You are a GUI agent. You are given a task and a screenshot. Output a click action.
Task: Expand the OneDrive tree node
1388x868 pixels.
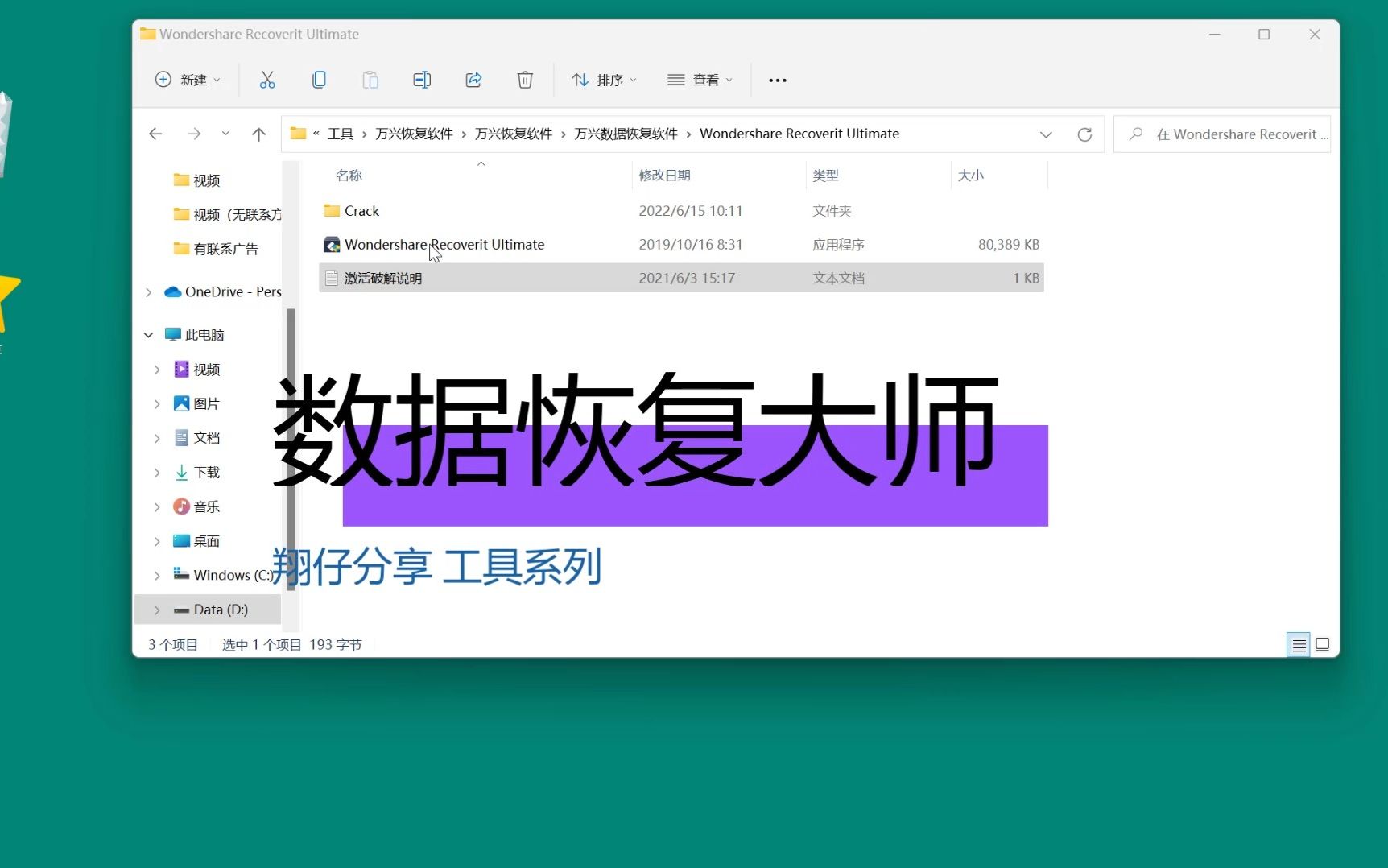[148, 292]
